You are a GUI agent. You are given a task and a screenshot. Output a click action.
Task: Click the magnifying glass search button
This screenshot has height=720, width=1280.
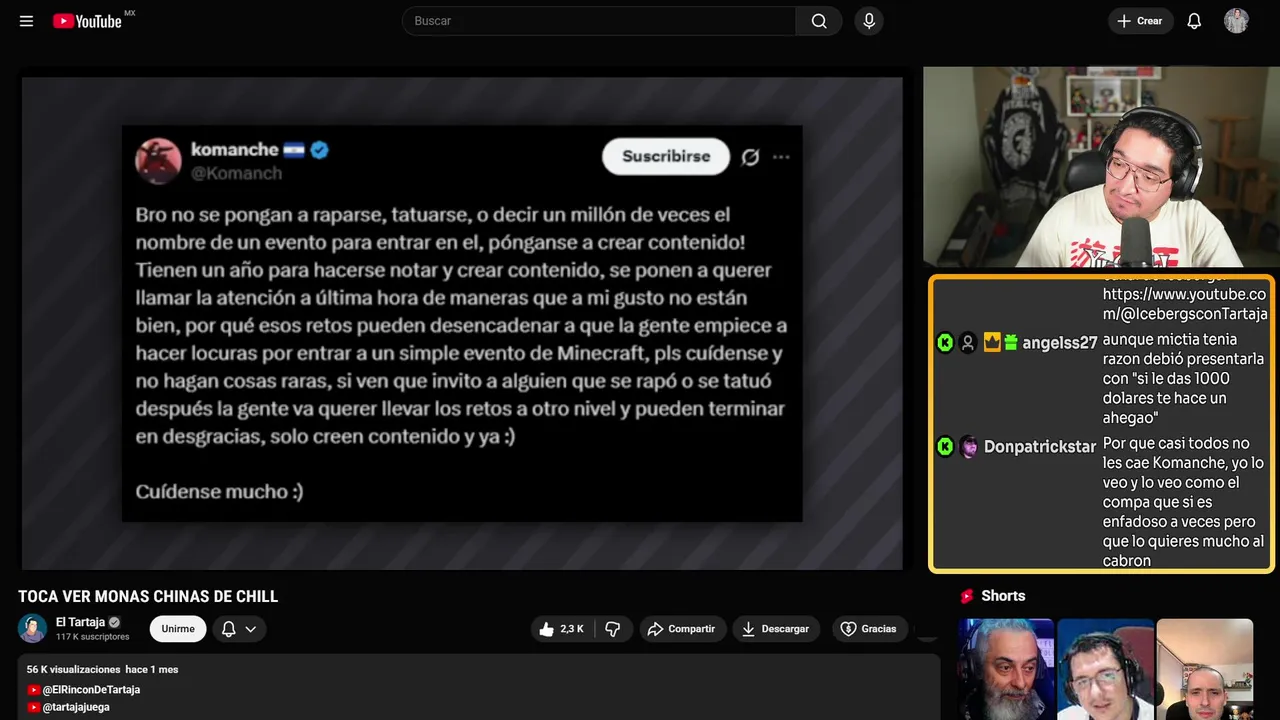[819, 21]
